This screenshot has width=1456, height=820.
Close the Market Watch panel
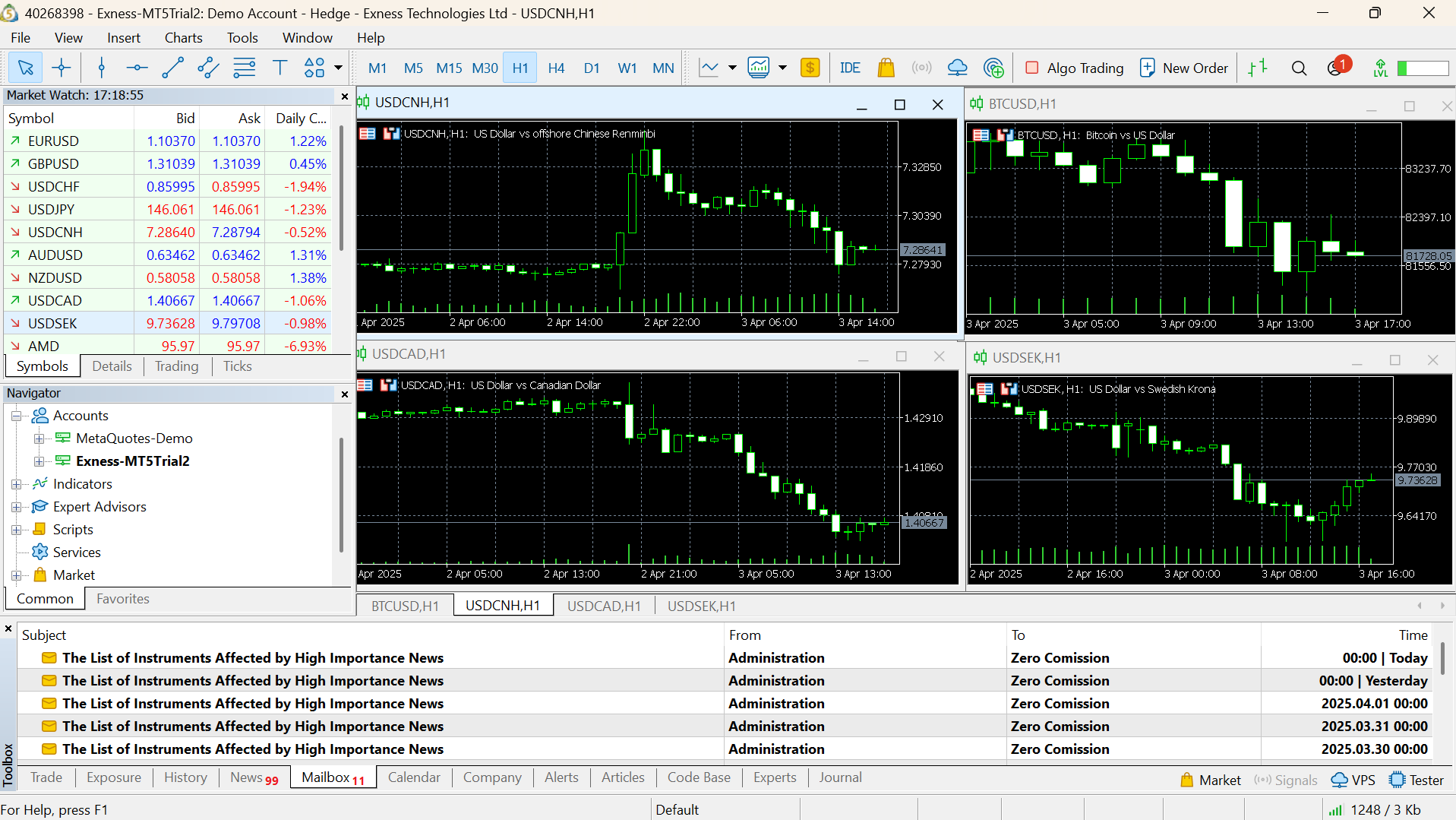[344, 96]
